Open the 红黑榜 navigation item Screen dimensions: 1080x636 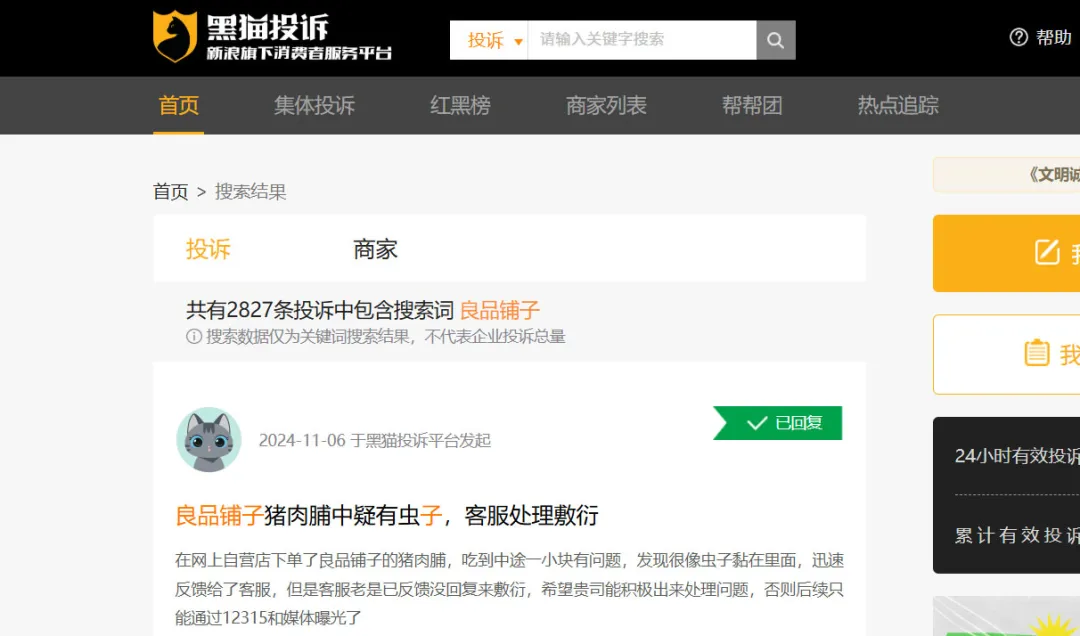click(x=460, y=105)
